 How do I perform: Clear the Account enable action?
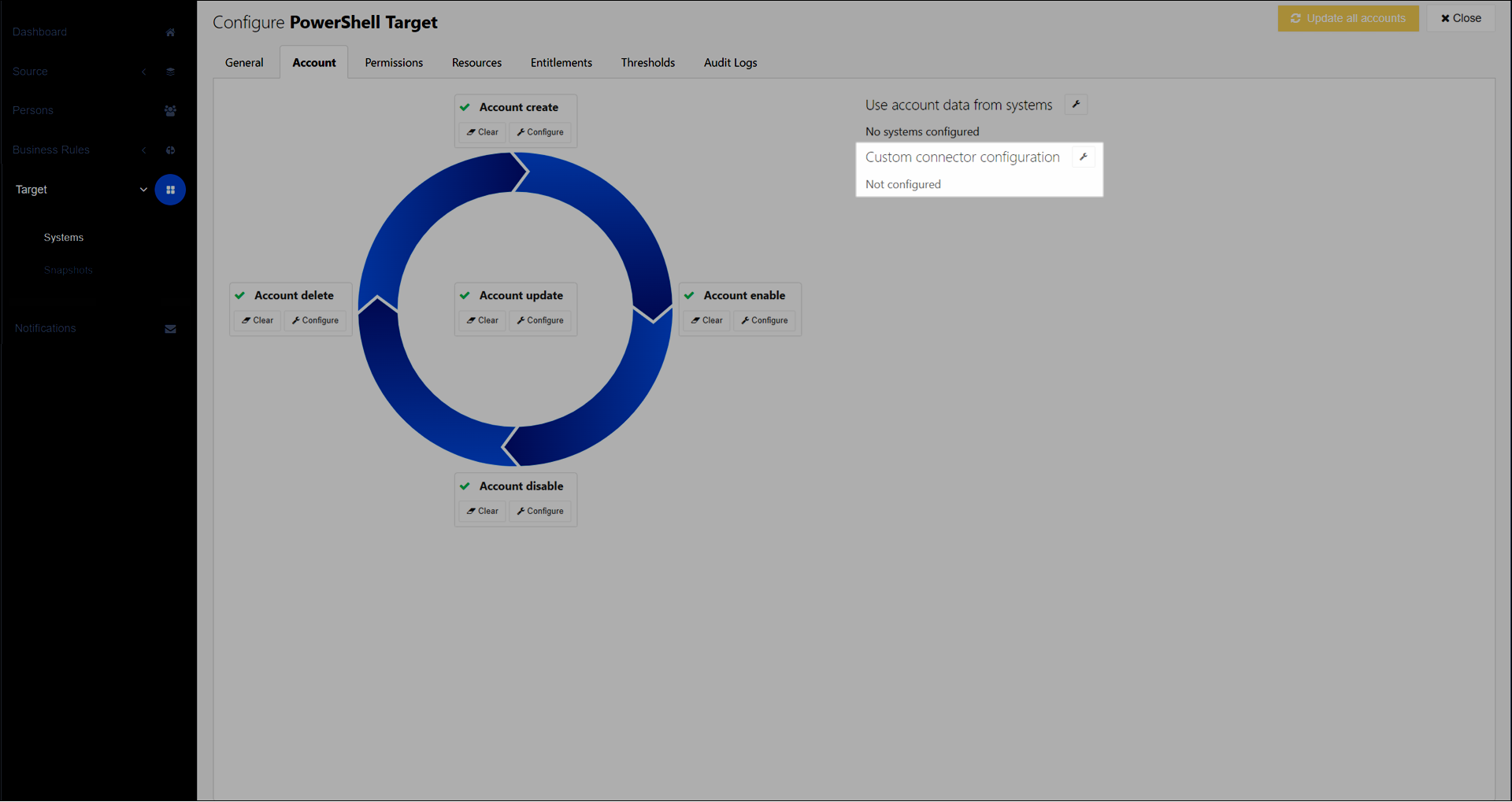(x=707, y=320)
